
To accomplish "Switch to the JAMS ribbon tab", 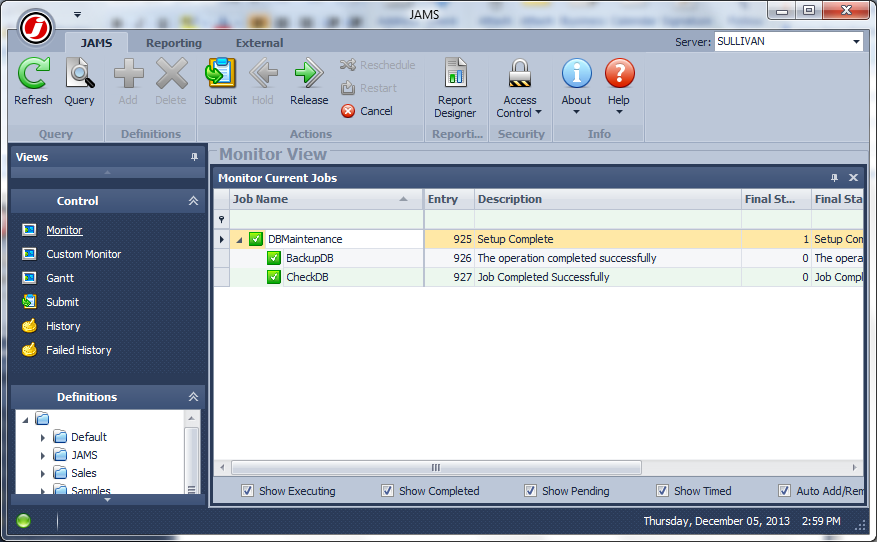I will click(96, 43).
